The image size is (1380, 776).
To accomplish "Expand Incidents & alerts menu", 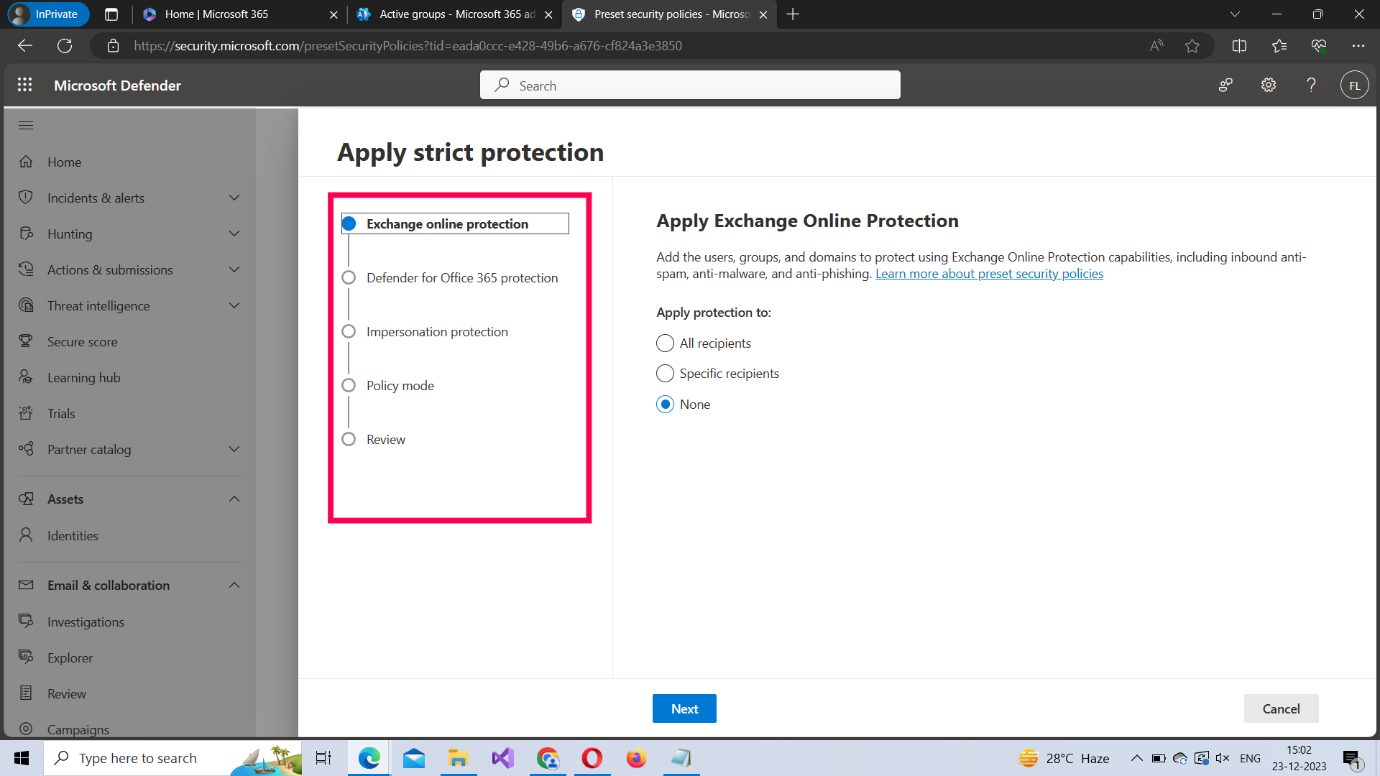I will coord(234,198).
